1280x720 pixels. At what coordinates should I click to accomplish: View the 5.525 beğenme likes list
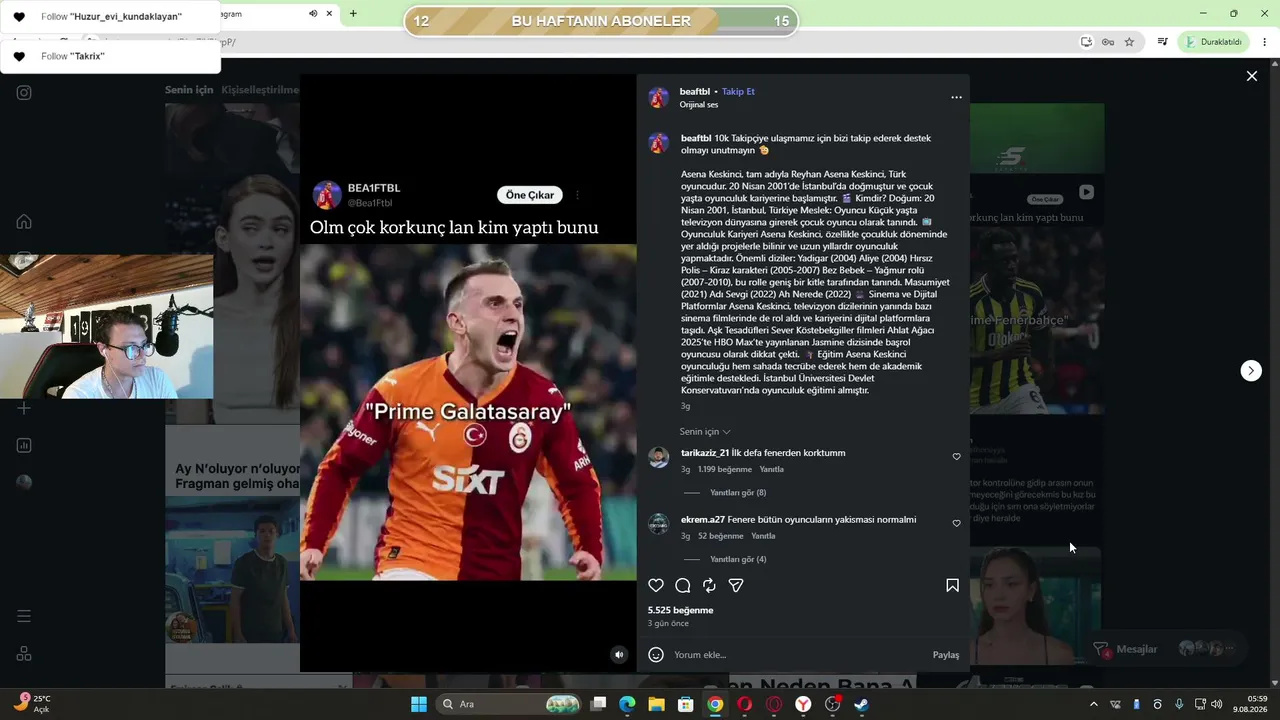(681, 611)
